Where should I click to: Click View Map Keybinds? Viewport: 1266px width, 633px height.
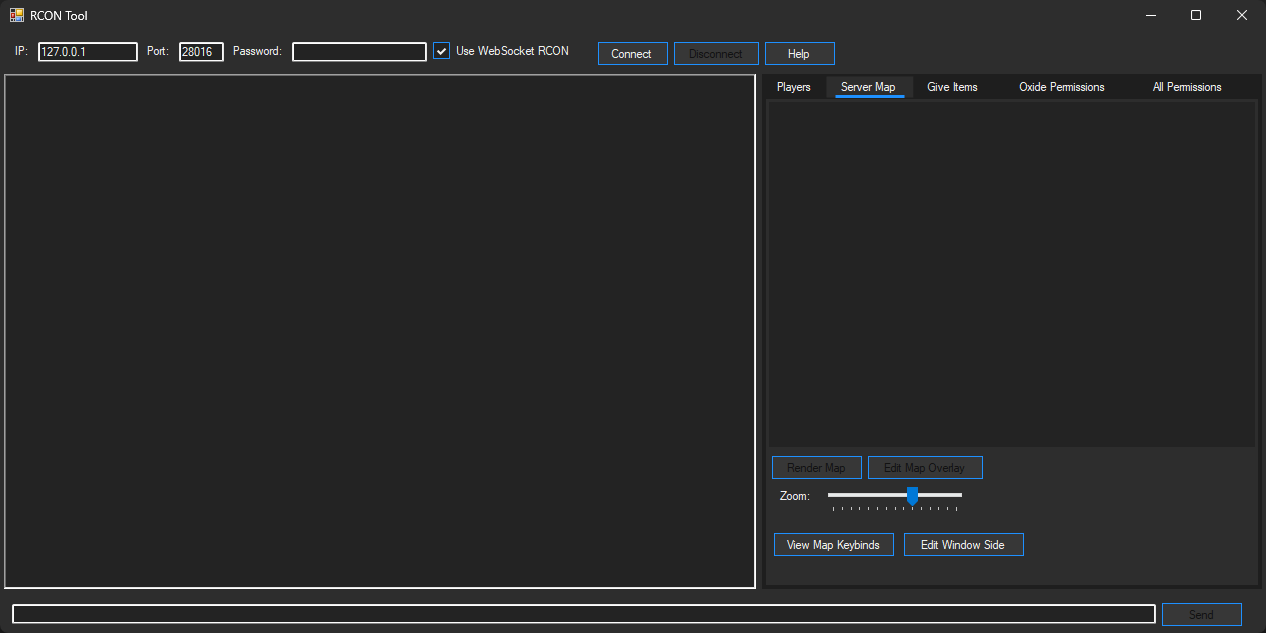(833, 544)
